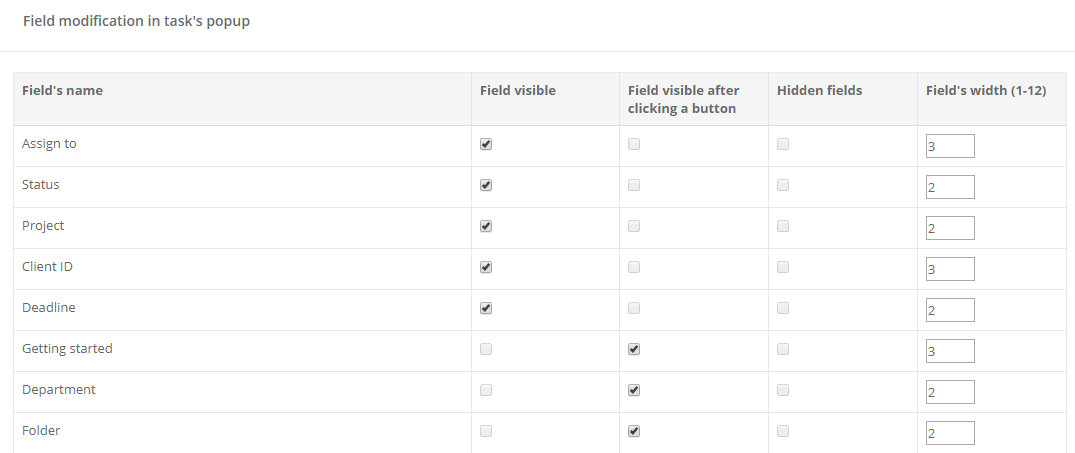Image resolution: width=1075 pixels, height=453 pixels.
Task: Check Field visible for Folder row
Action: [486, 431]
